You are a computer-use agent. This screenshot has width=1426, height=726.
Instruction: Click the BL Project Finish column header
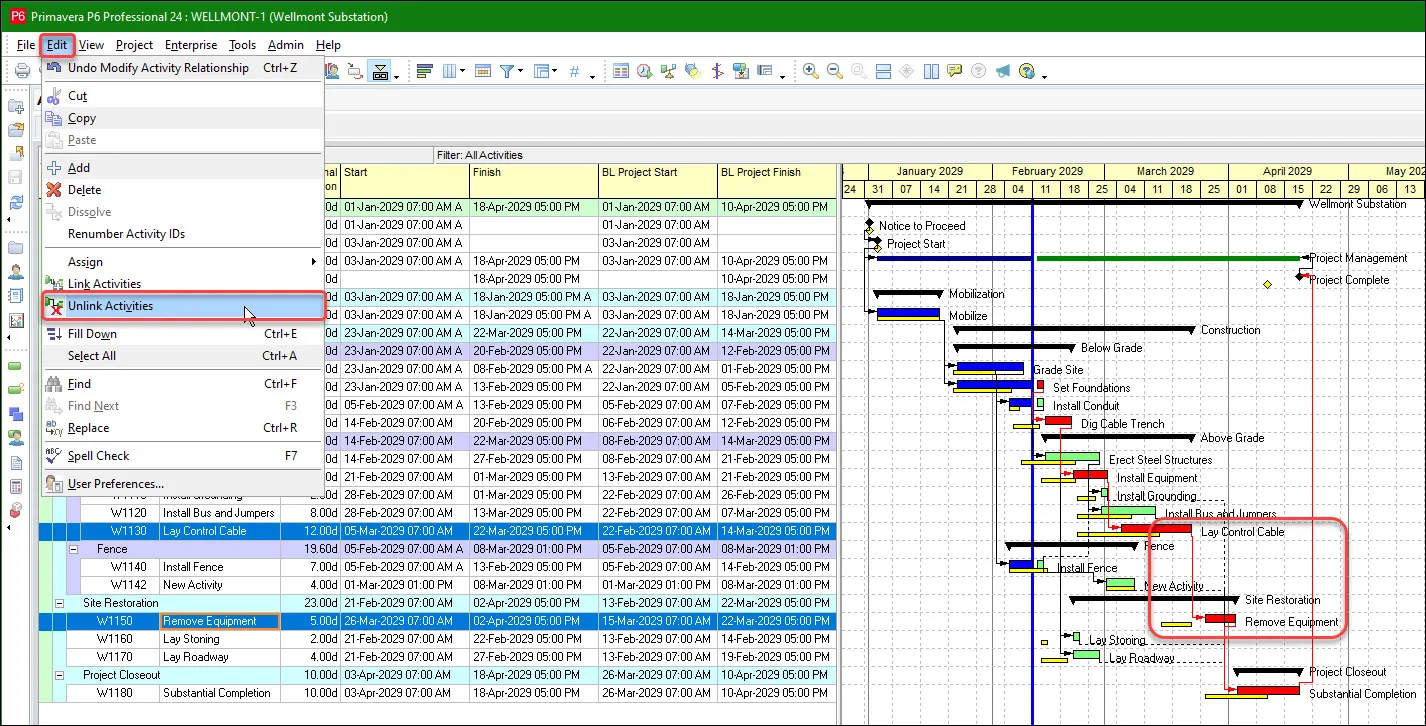coord(776,181)
